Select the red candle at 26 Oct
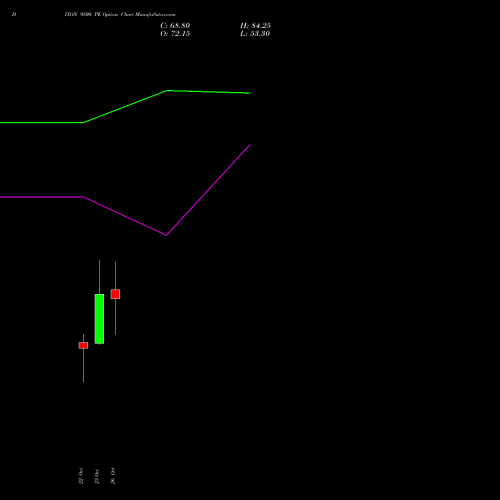500x500 pixels. [x=115, y=294]
